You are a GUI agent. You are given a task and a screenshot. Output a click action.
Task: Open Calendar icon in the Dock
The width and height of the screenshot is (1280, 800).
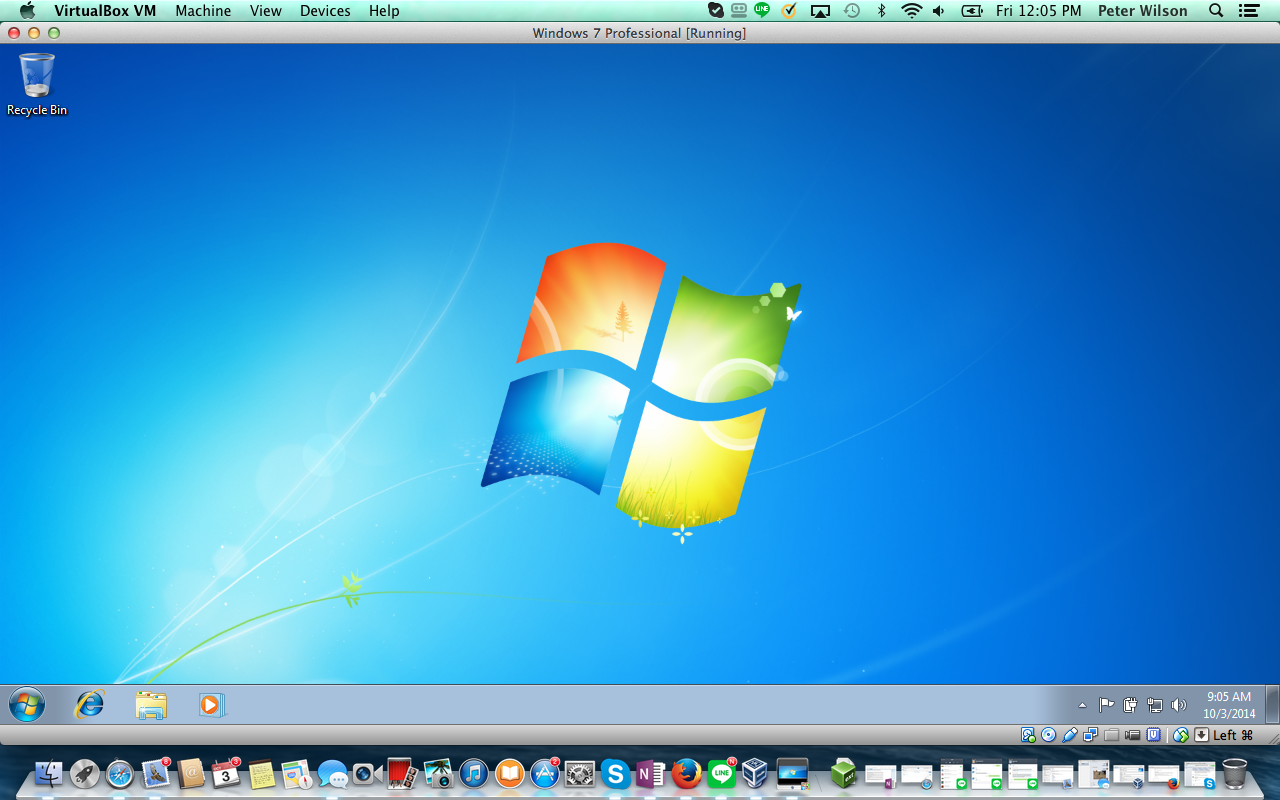(226, 773)
